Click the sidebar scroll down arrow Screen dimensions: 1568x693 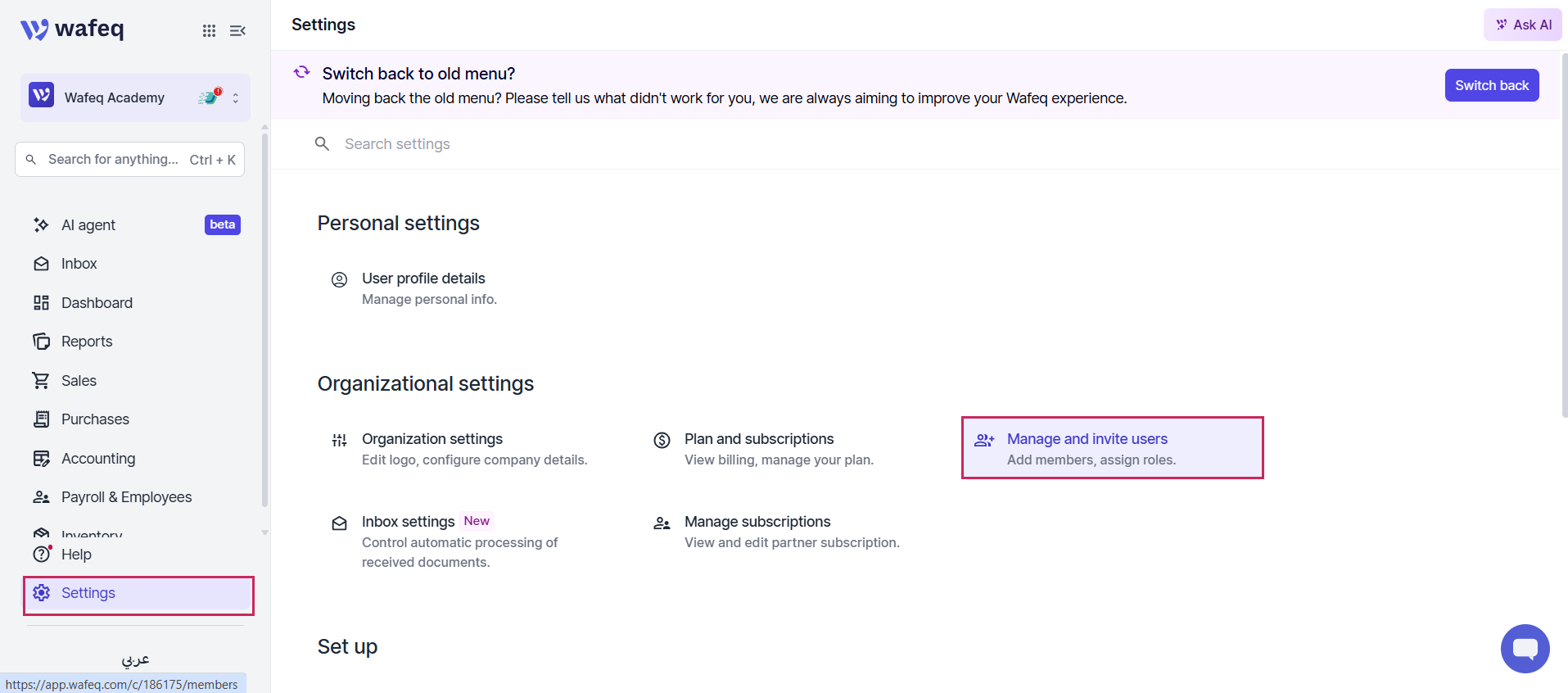(264, 532)
